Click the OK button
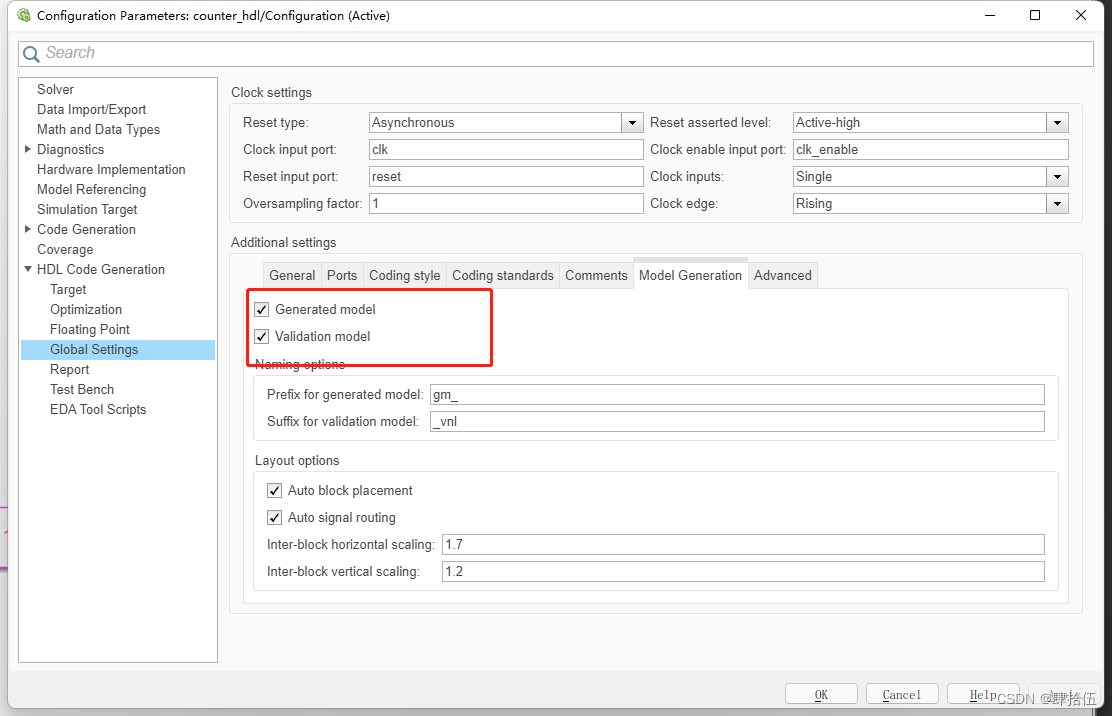1112x716 pixels. tap(821, 694)
